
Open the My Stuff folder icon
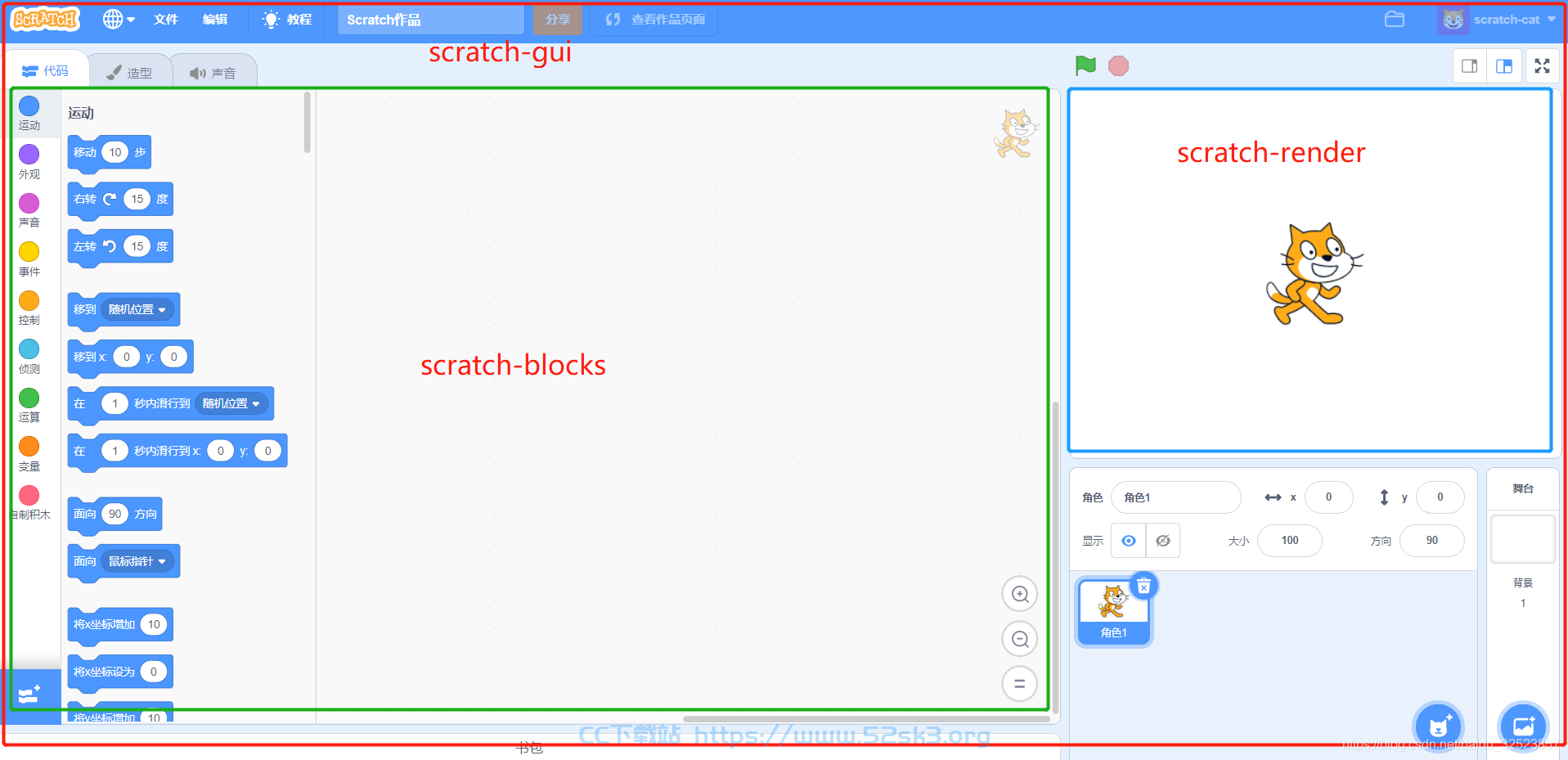click(x=1395, y=19)
